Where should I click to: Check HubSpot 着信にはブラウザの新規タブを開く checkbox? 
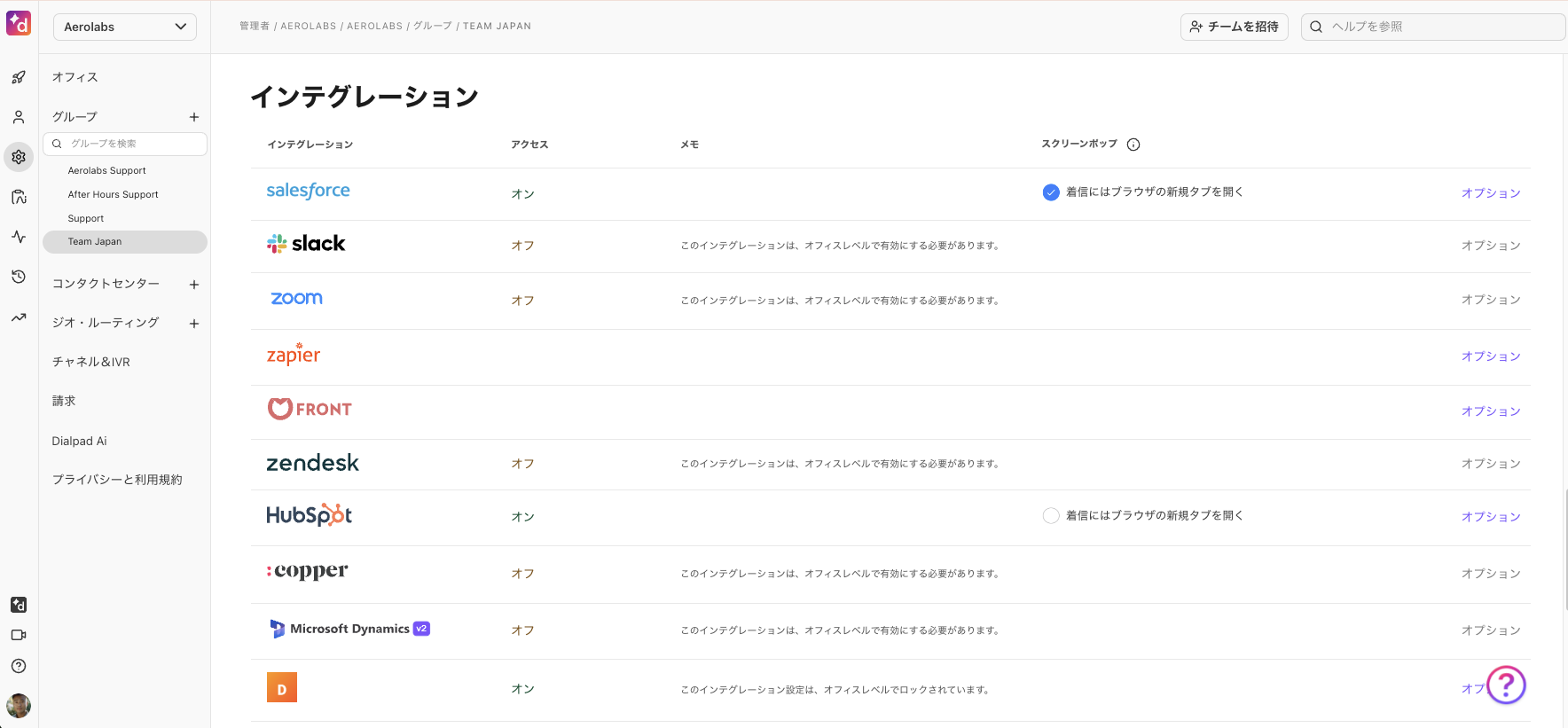pos(1051,516)
